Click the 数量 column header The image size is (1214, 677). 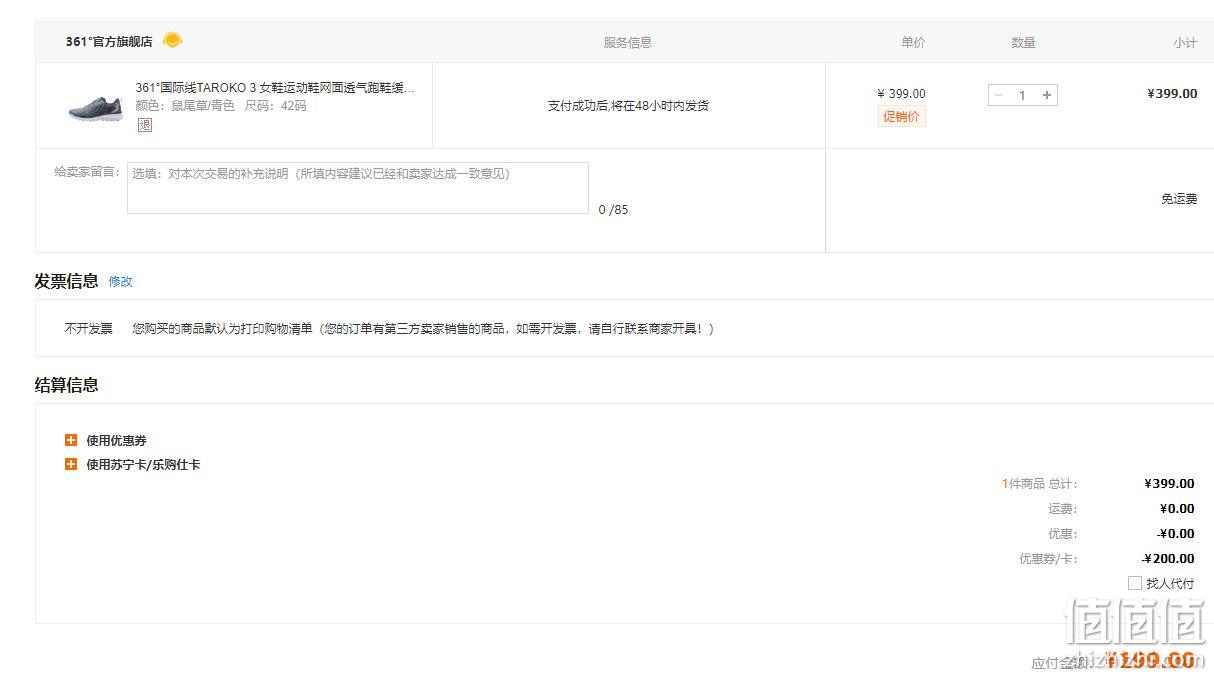pos(1023,42)
